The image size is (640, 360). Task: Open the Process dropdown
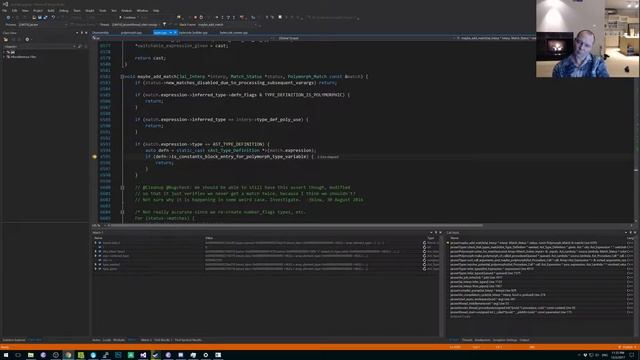tap(66, 25)
